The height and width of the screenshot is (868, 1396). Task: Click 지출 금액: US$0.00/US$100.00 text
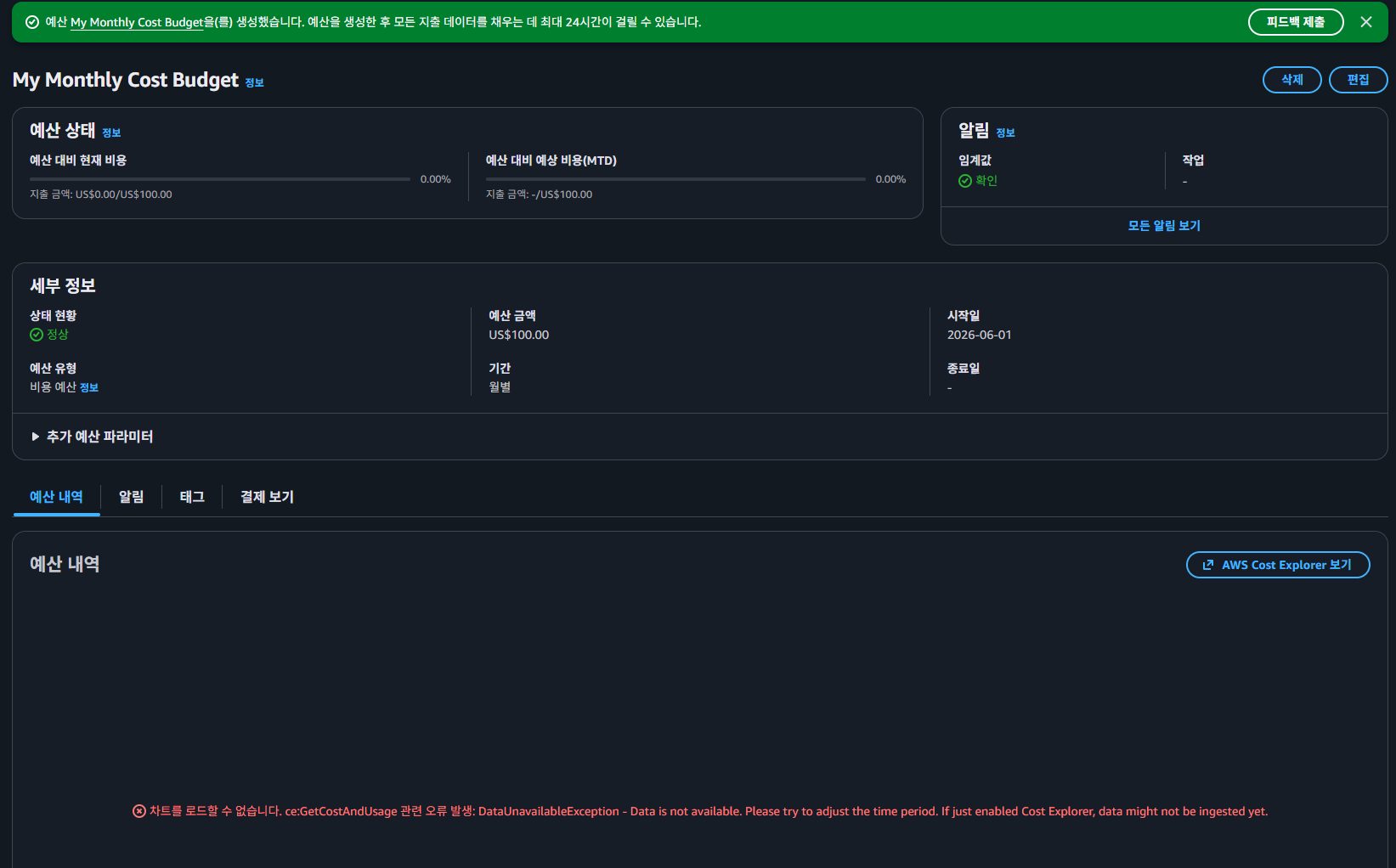(x=101, y=194)
